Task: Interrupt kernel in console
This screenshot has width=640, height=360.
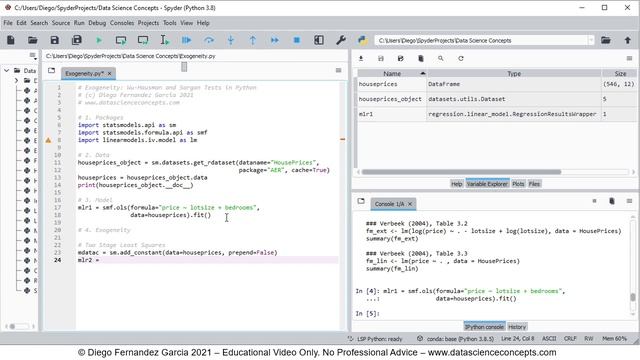Action: 594,201
